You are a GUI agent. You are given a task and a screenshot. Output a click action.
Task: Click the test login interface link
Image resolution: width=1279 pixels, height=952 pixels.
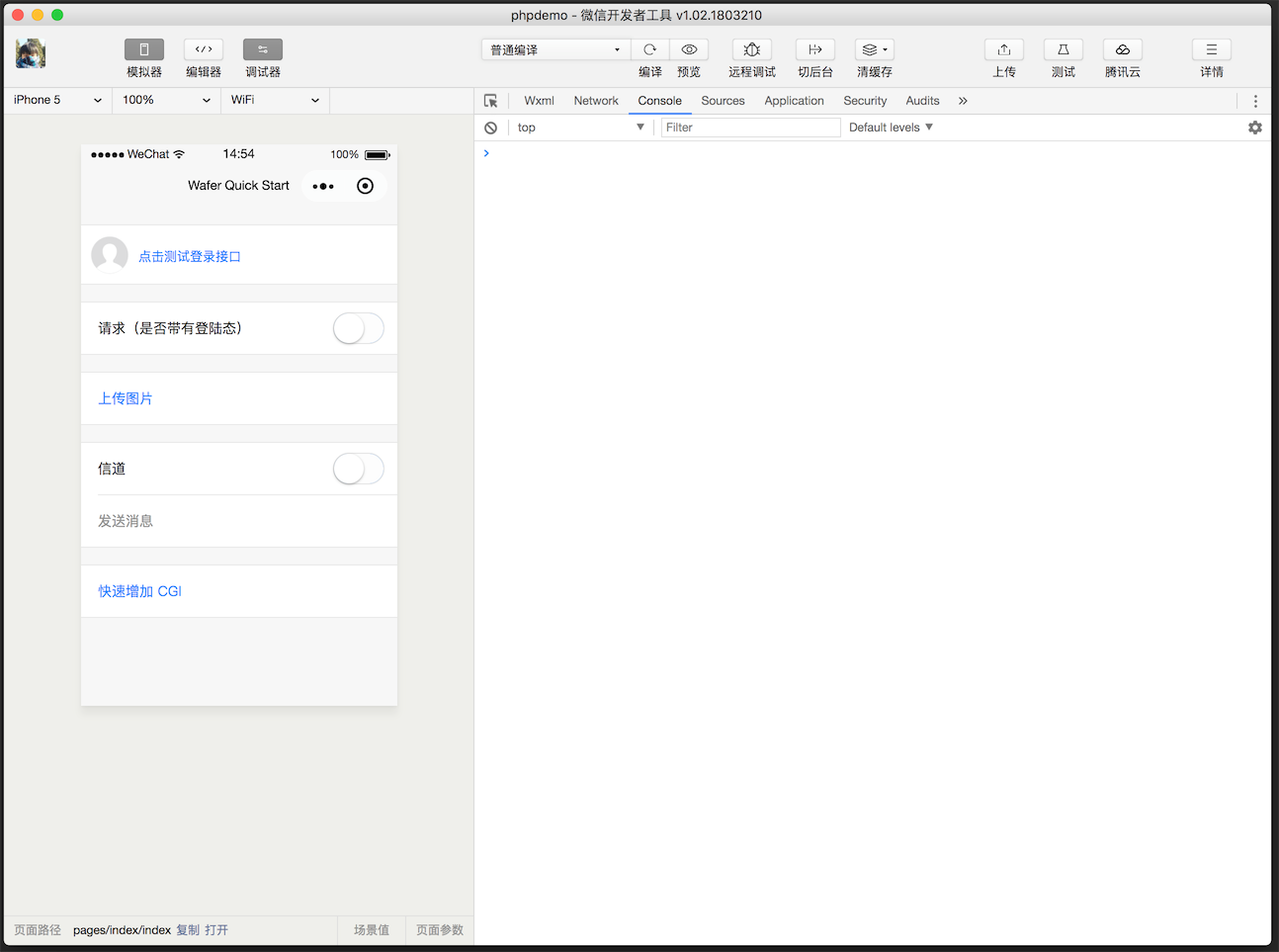pyautogui.click(x=190, y=256)
